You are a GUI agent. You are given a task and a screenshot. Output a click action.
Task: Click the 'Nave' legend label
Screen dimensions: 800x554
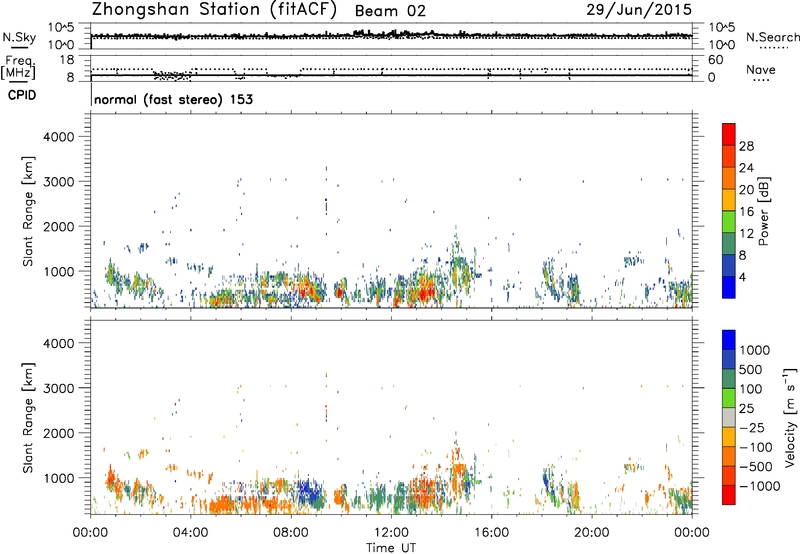[x=760, y=69]
